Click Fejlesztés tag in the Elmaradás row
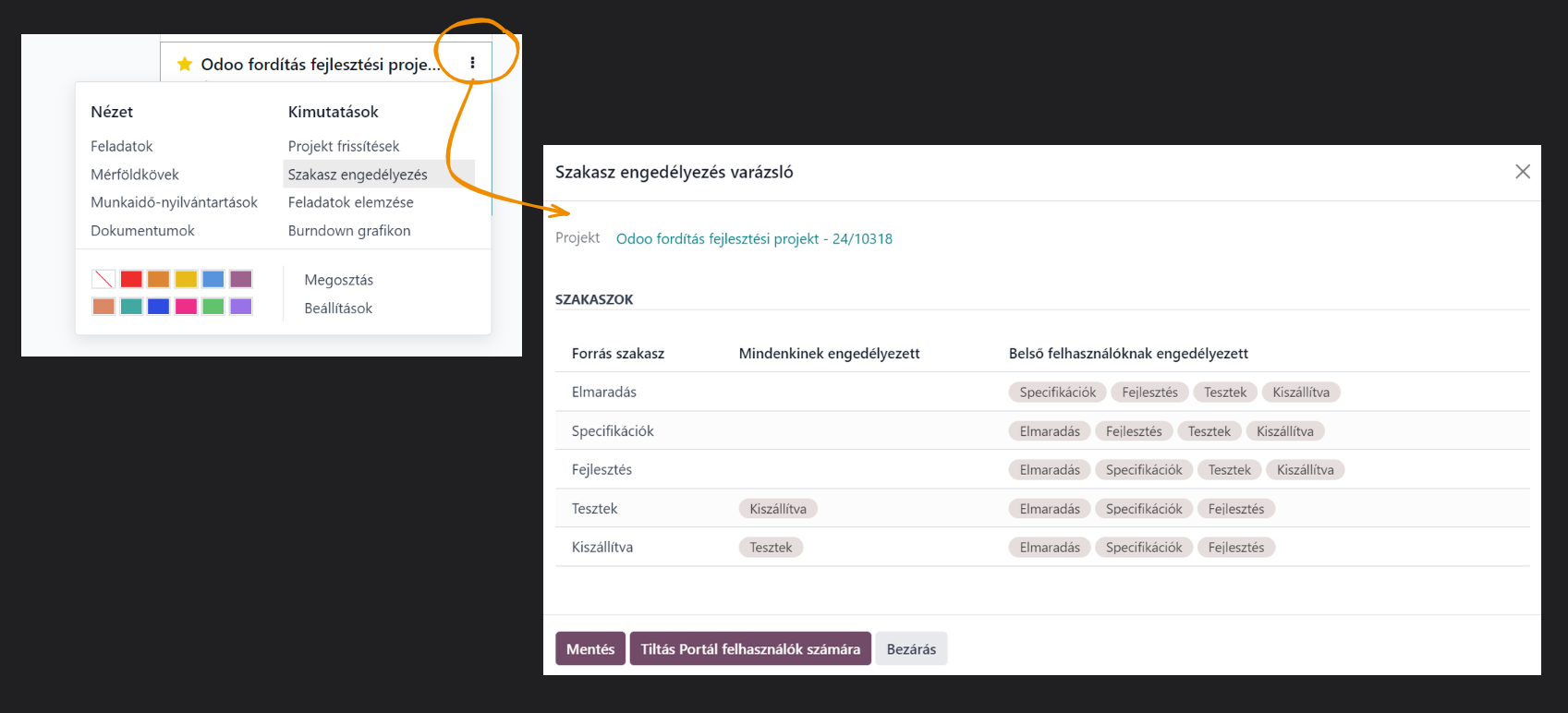Viewport: 1568px width, 713px height. (1149, 393)
